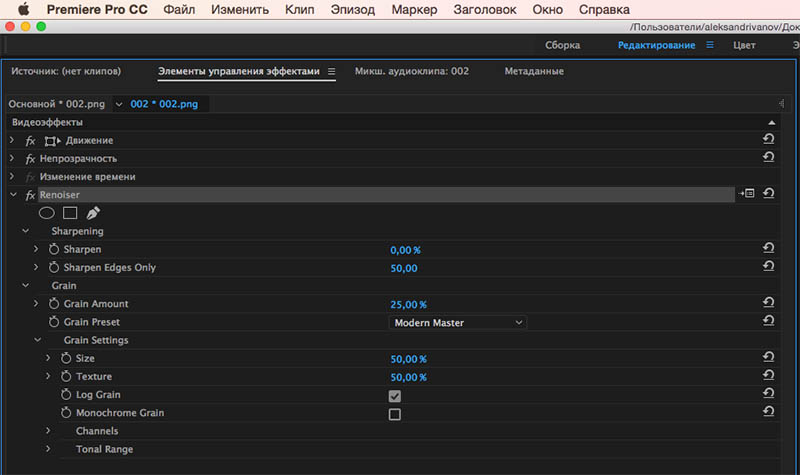Toggle animation stopwatch for Size
The image size is (800, 475).
[x=66, y=358]
